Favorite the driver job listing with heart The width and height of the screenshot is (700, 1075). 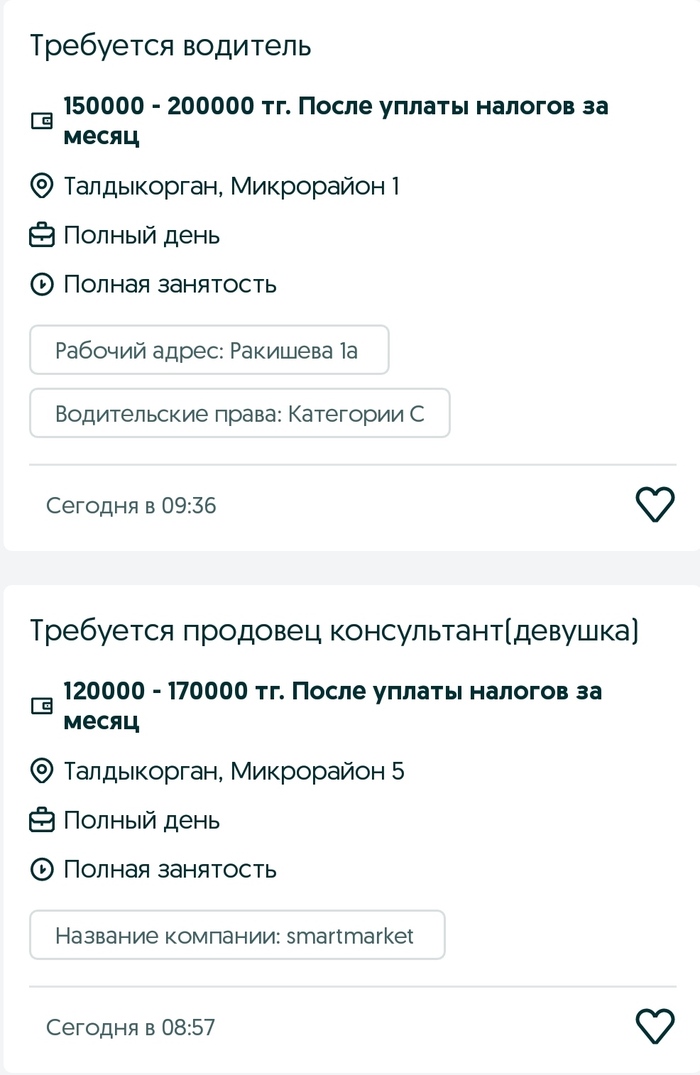pyautogui.click(x=655, y=505)
